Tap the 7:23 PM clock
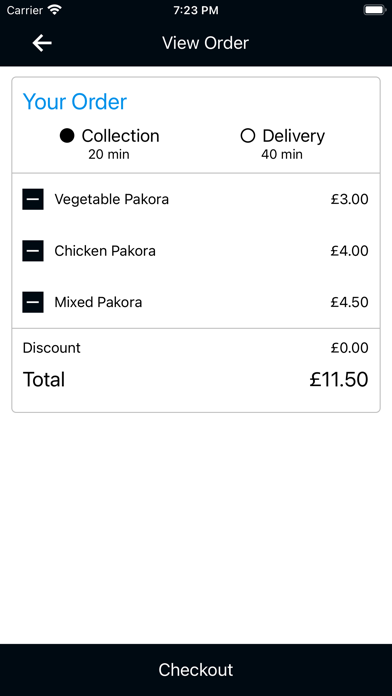This screenshot has width=392, height=696. (x=196, y=10)
